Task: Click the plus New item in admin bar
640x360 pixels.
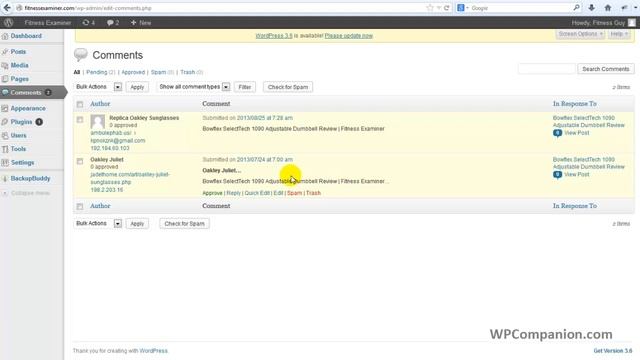Action: click(141, 23)
